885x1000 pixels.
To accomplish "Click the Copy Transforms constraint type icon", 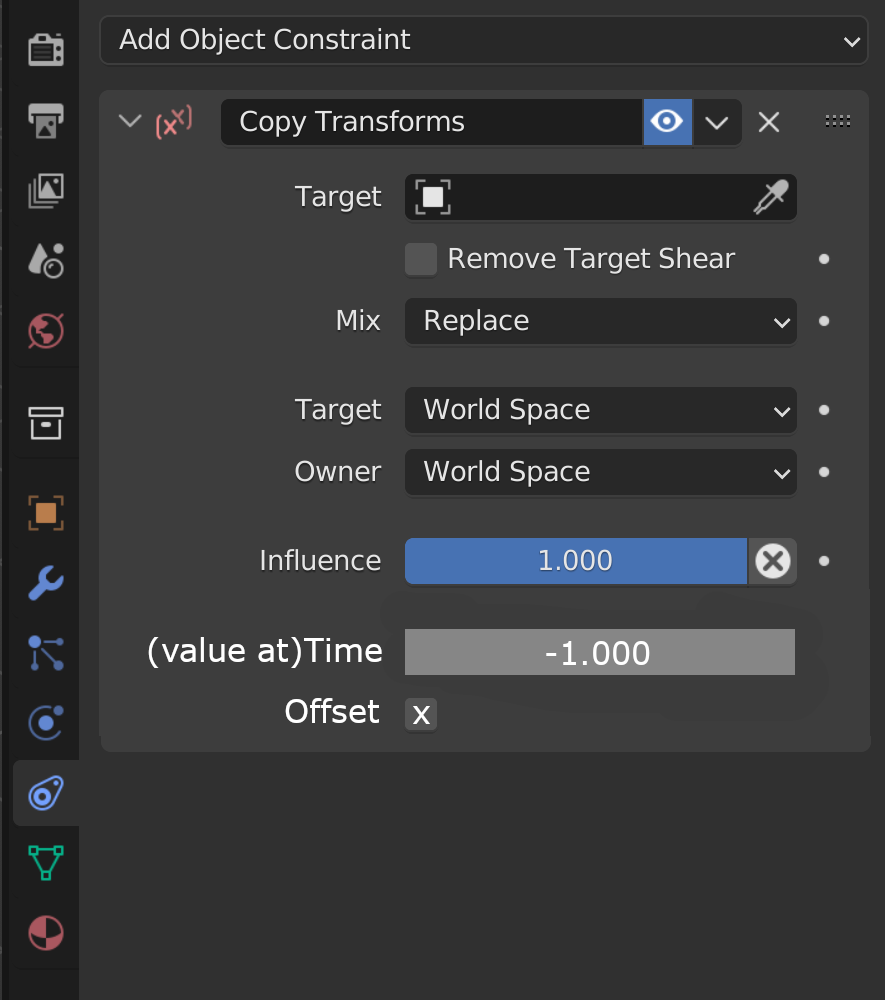I will (173, 122).
